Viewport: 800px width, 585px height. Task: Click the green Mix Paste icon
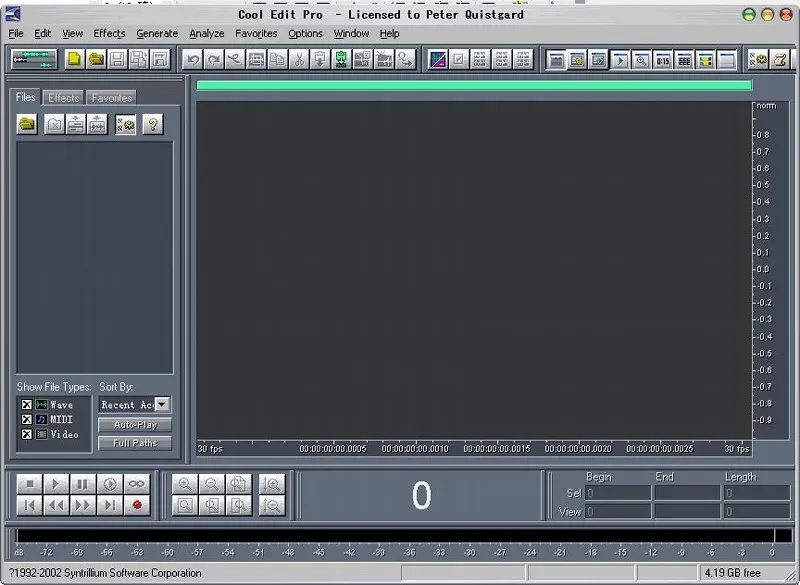tap(341, 60)
